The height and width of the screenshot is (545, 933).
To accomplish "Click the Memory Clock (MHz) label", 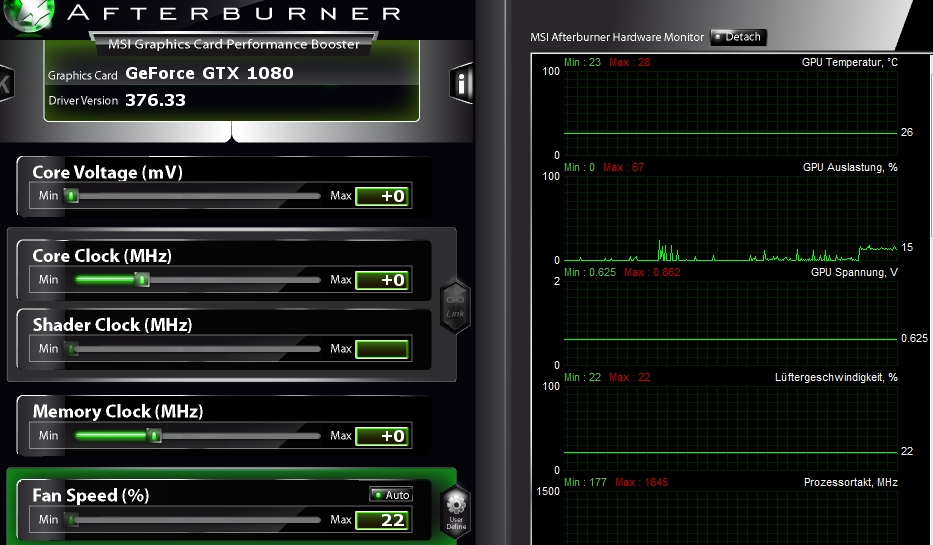I will coord(118,411).
